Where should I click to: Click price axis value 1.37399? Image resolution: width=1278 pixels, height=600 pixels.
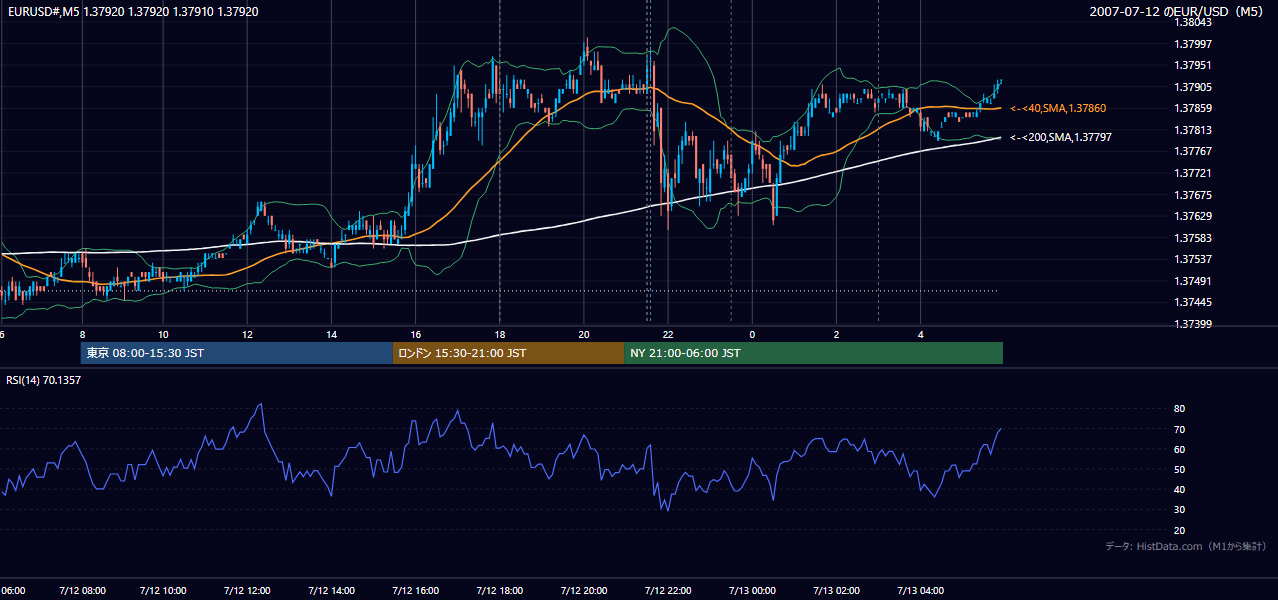[x=1193, y=324]
